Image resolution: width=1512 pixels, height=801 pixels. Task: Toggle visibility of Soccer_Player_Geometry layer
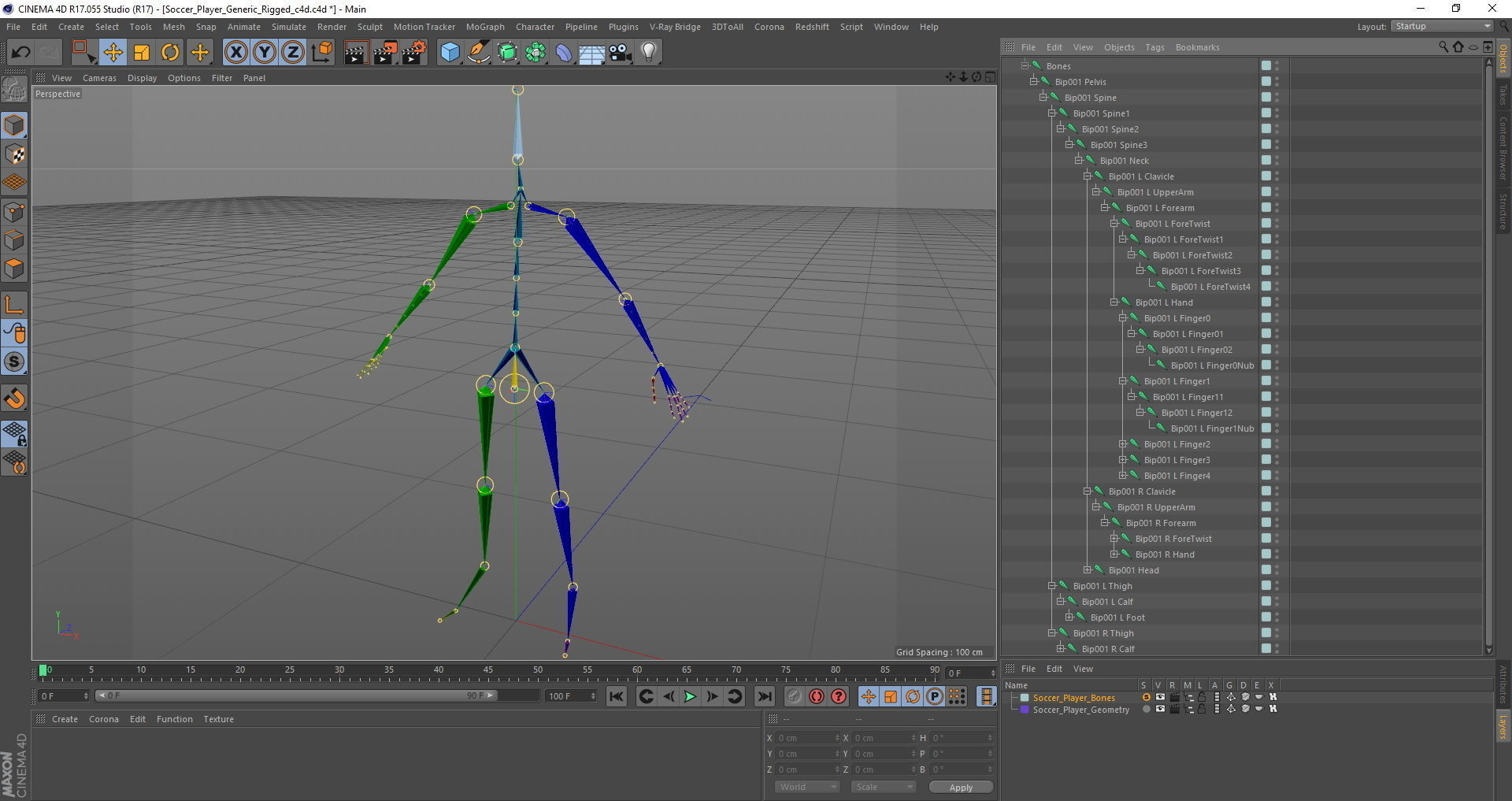pos(1160,709)
